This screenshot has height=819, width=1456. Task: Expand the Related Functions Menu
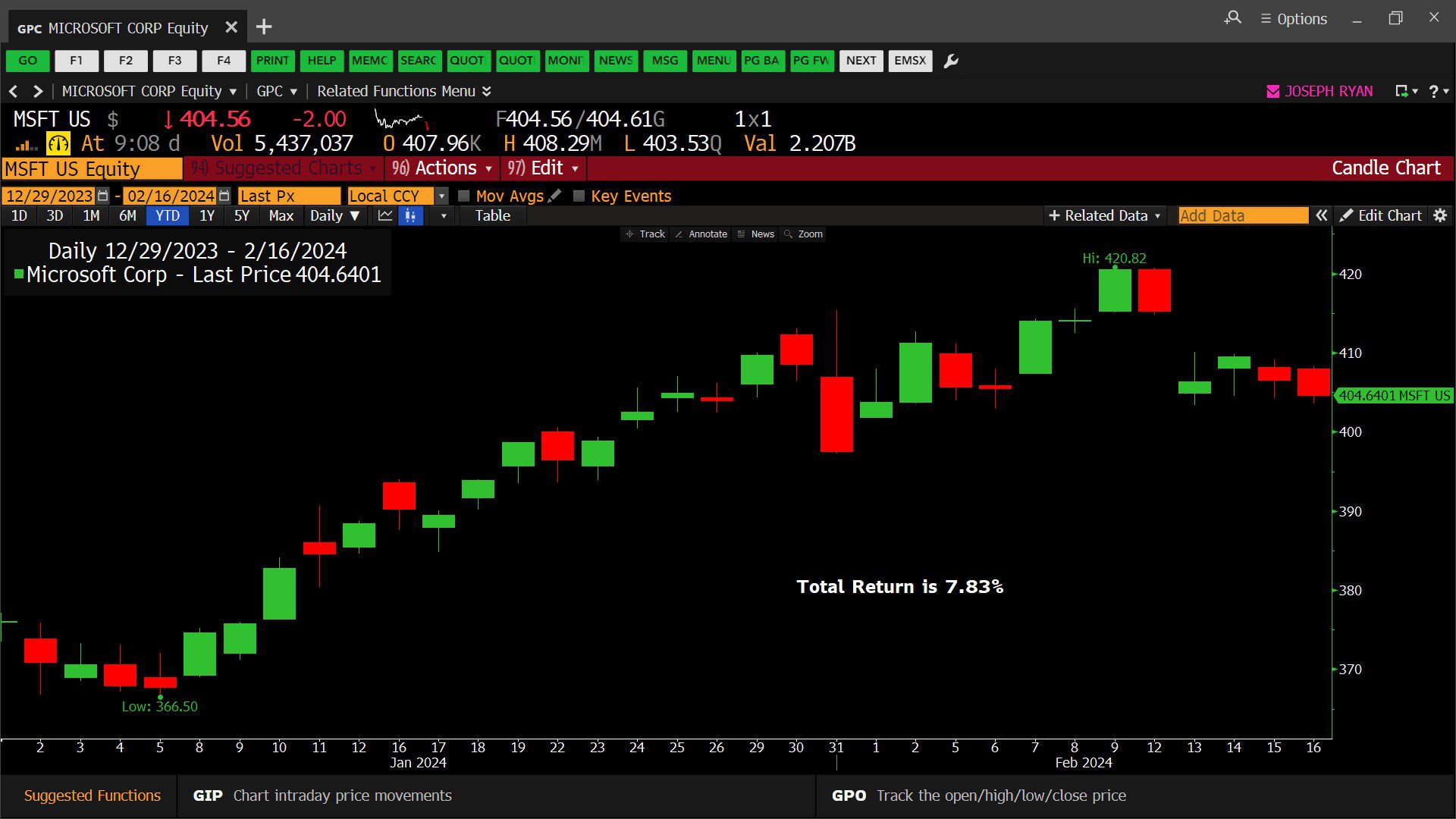pos(404,91)
